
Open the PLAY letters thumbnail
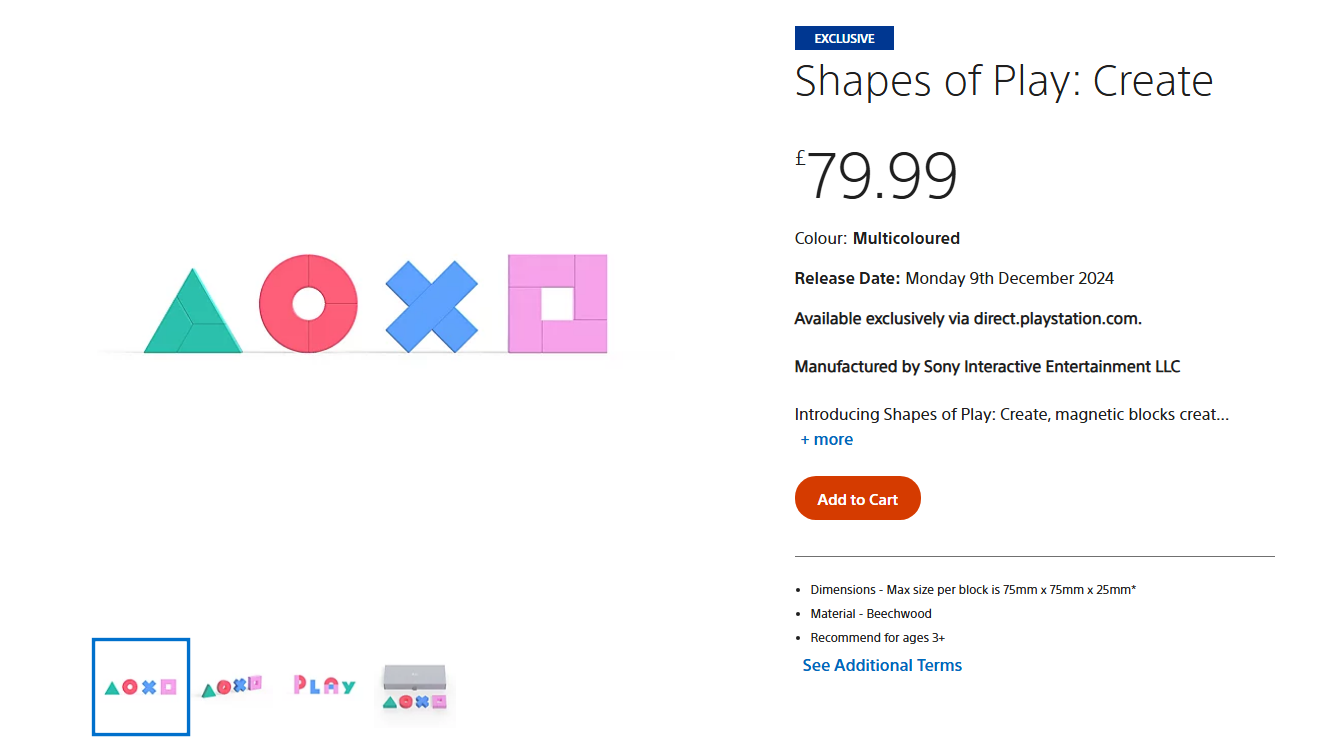pyautogui.click(x=324, y=686)
